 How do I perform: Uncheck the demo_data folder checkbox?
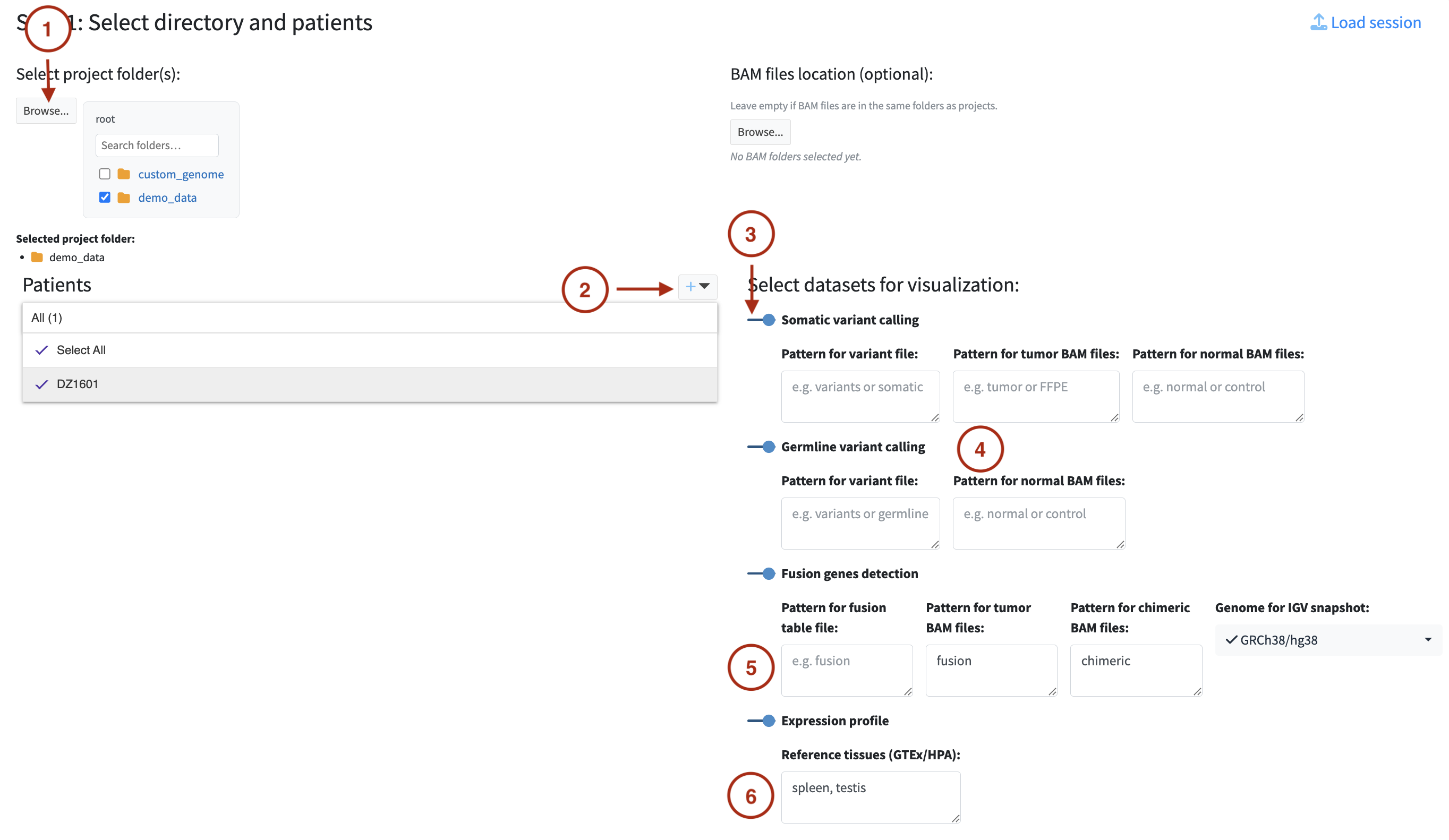pos(105,197)
